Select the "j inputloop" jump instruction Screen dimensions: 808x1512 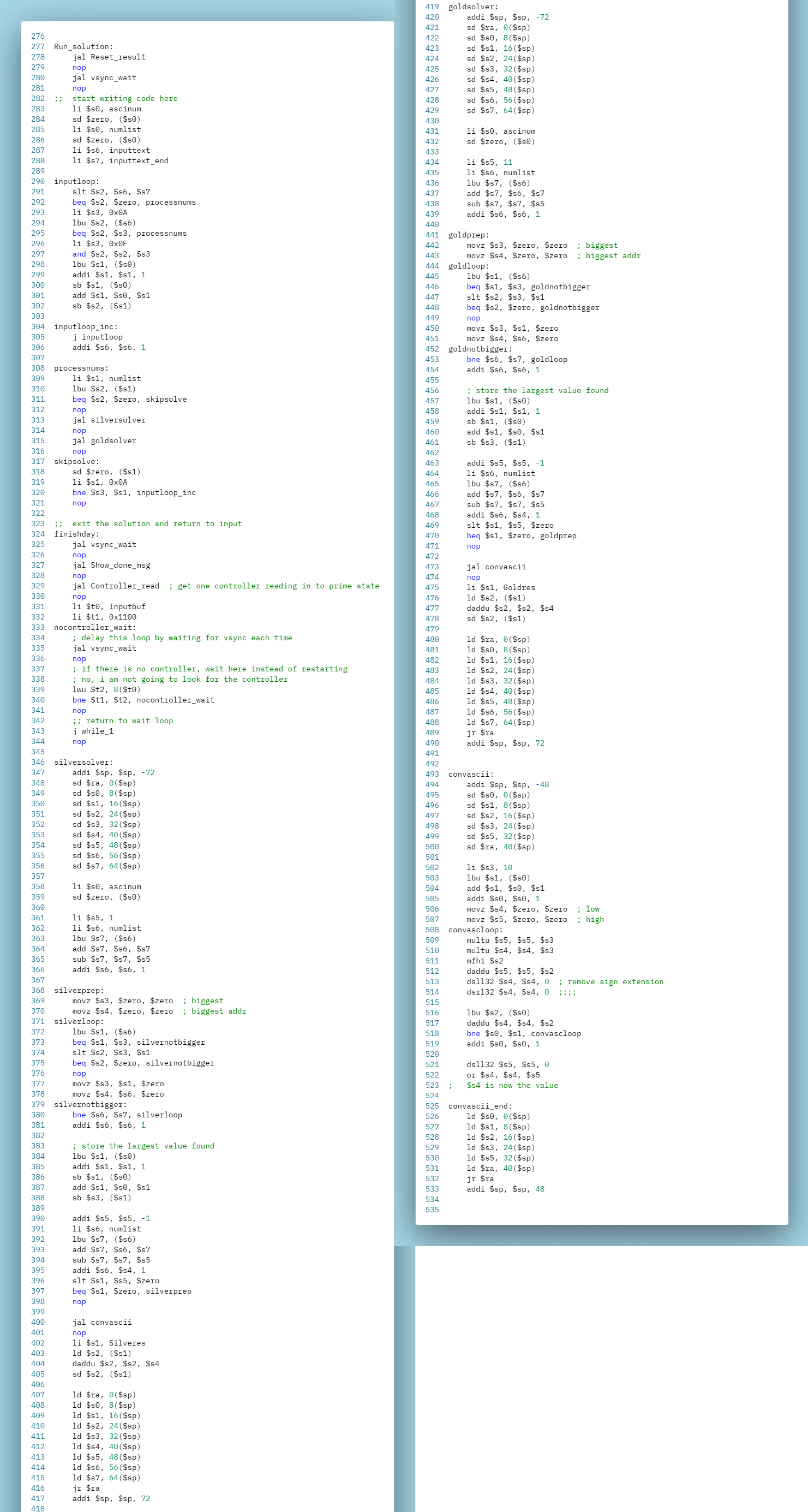pyautogui.click(x=98, y=337)
